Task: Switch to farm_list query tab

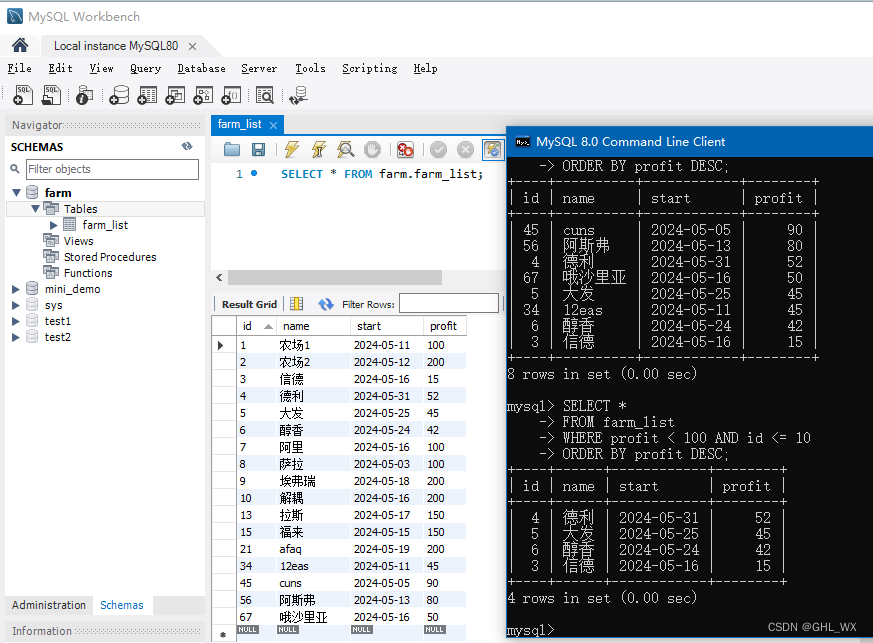Action: point(239,124)
